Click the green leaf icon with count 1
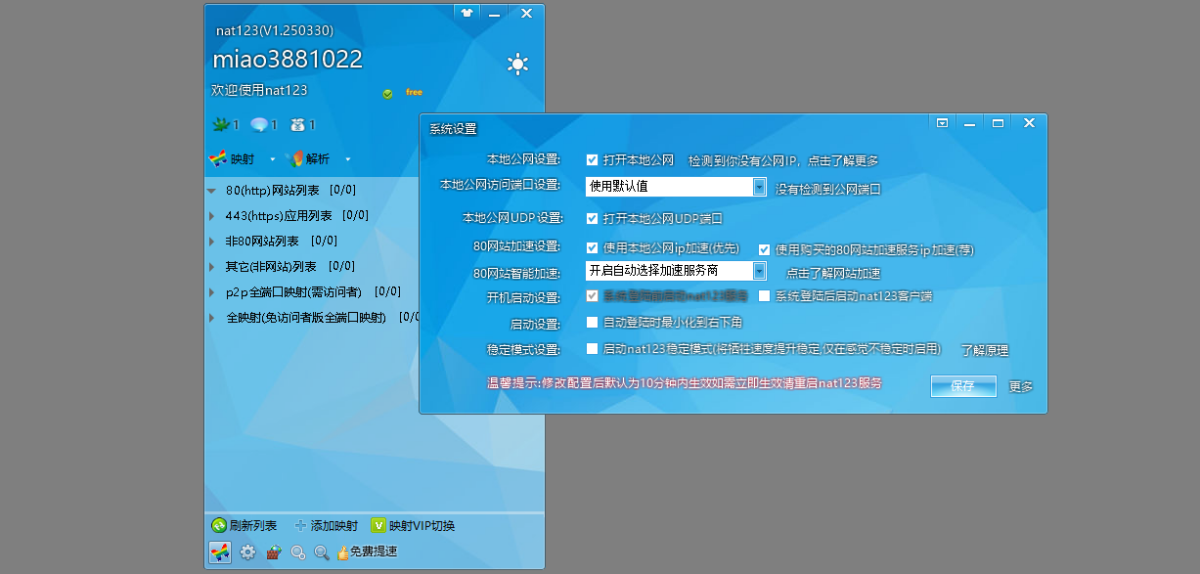This screenshot has width=1200, height=574. point(221,125)
